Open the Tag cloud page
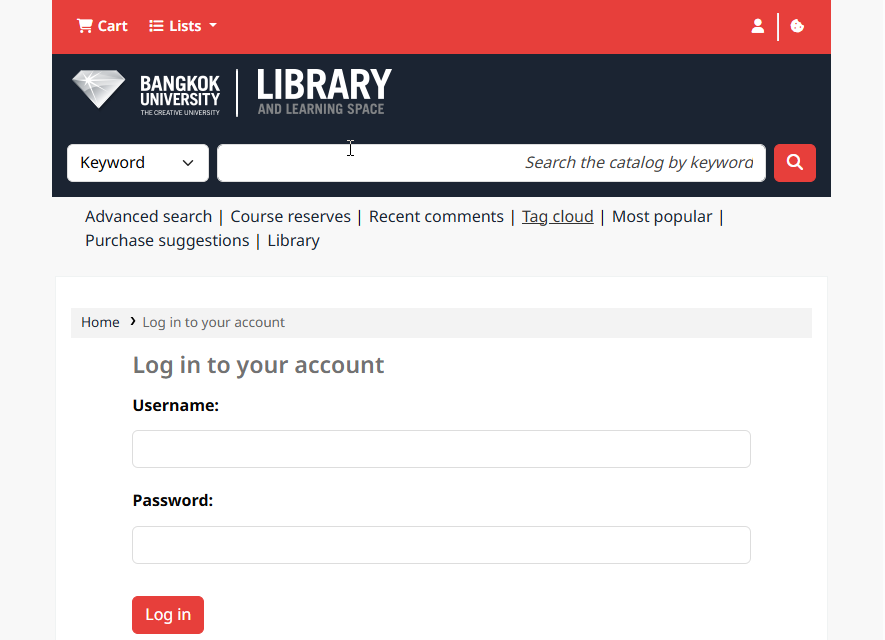Image resolution: width=885 pixels, height=640 pixels. coord(558,217)
